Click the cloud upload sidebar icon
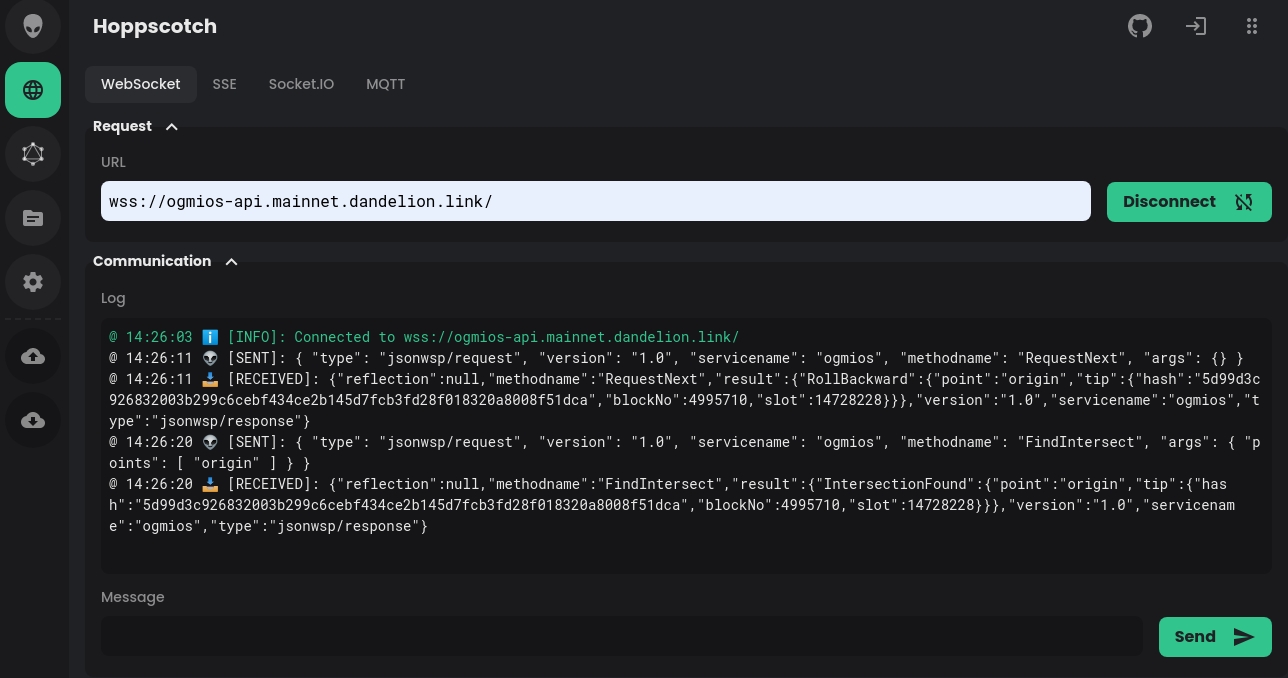This screenshot has width=1288, height=678. pyautogui.click(x=33, y=357)
